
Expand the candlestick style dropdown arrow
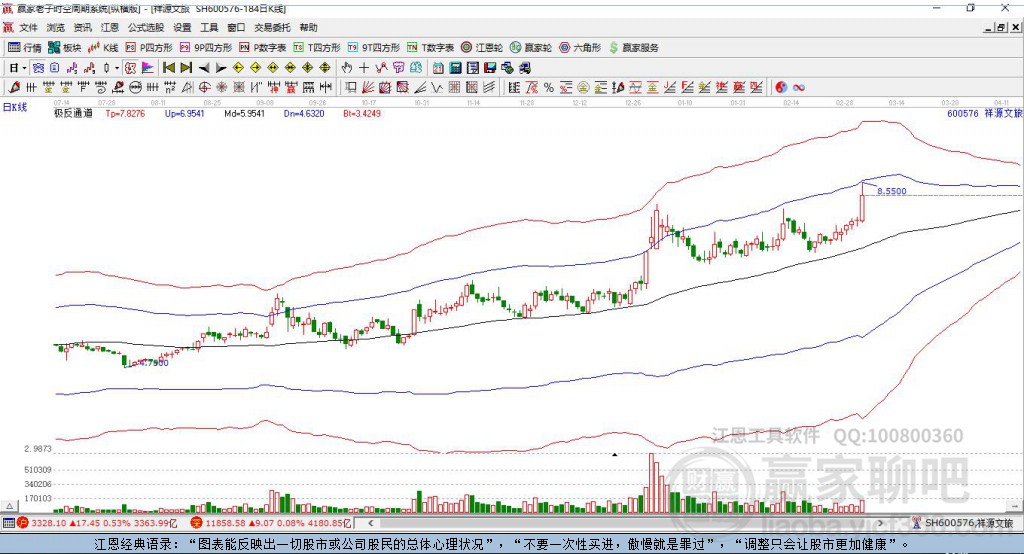coord(117,68)
